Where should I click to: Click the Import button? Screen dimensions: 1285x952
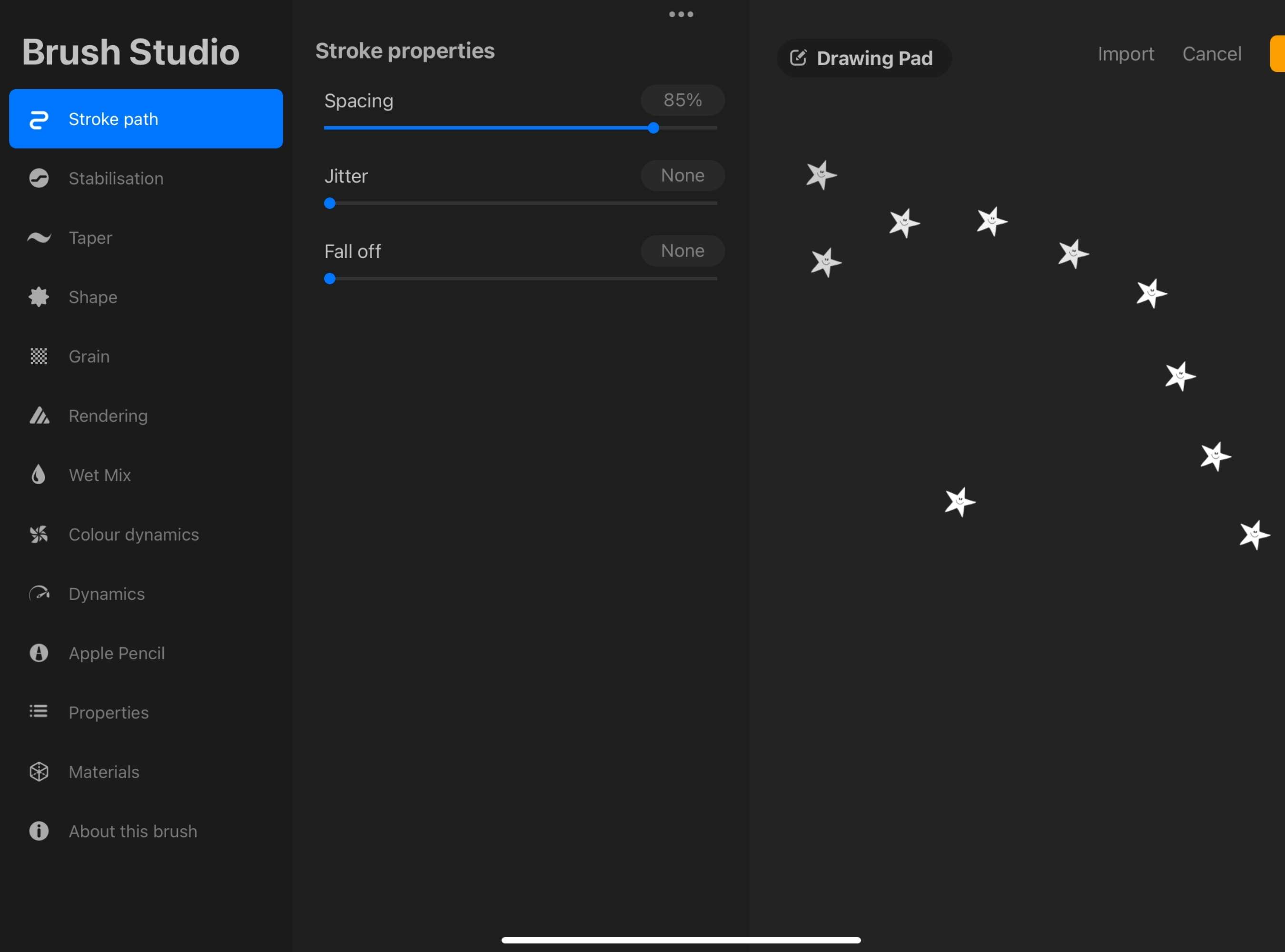pyautogui.click(x=1126, y=54)
